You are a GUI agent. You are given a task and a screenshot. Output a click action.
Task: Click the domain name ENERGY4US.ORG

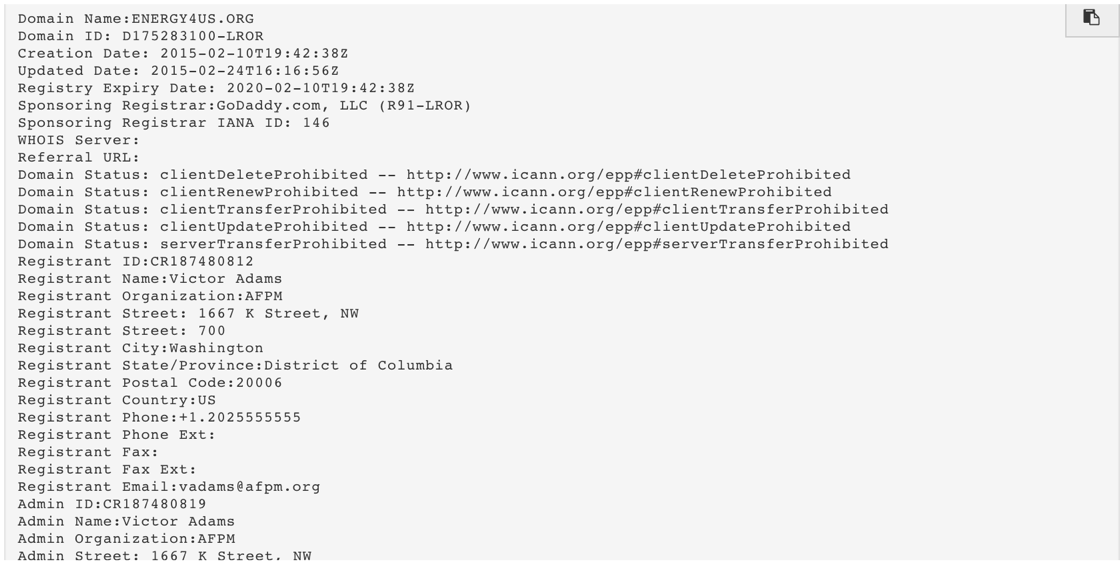point(193,19)
